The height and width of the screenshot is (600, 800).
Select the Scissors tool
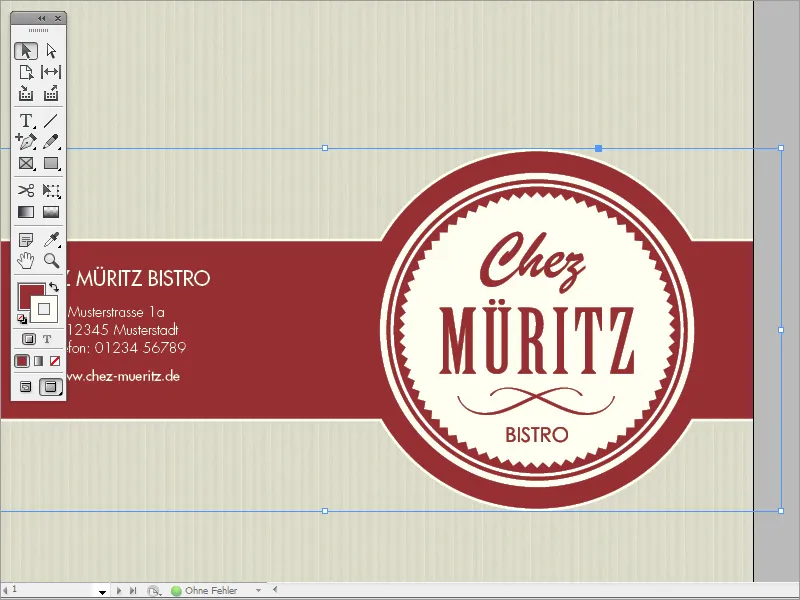(x=24, y=188)
